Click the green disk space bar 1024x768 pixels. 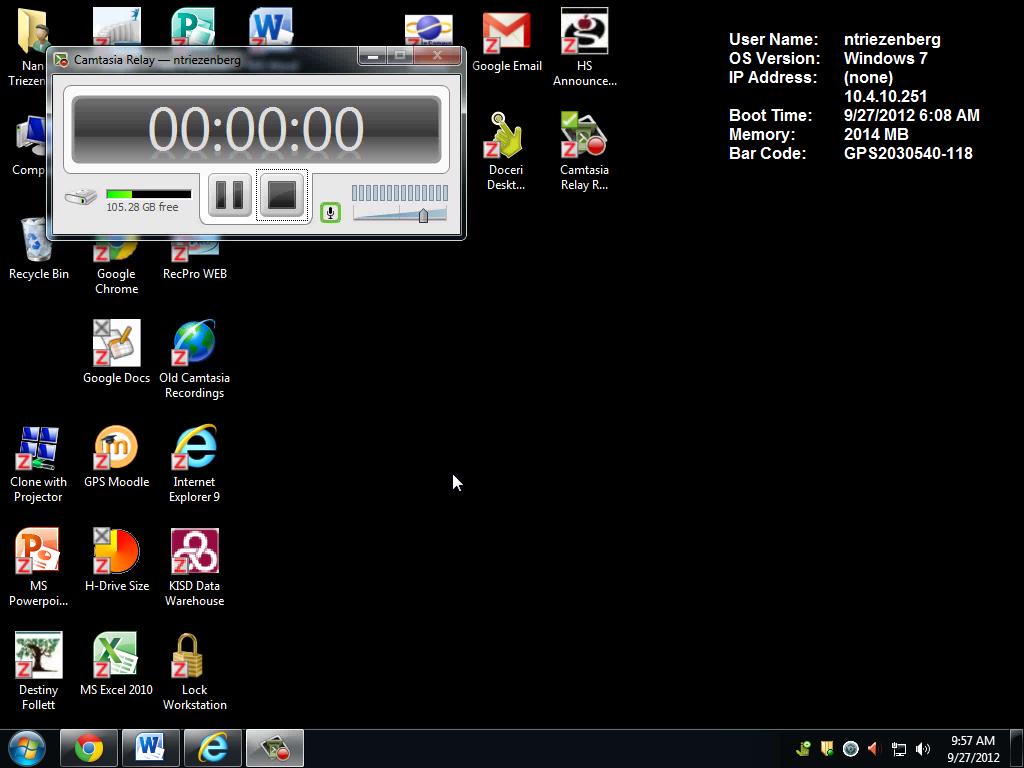149,194
